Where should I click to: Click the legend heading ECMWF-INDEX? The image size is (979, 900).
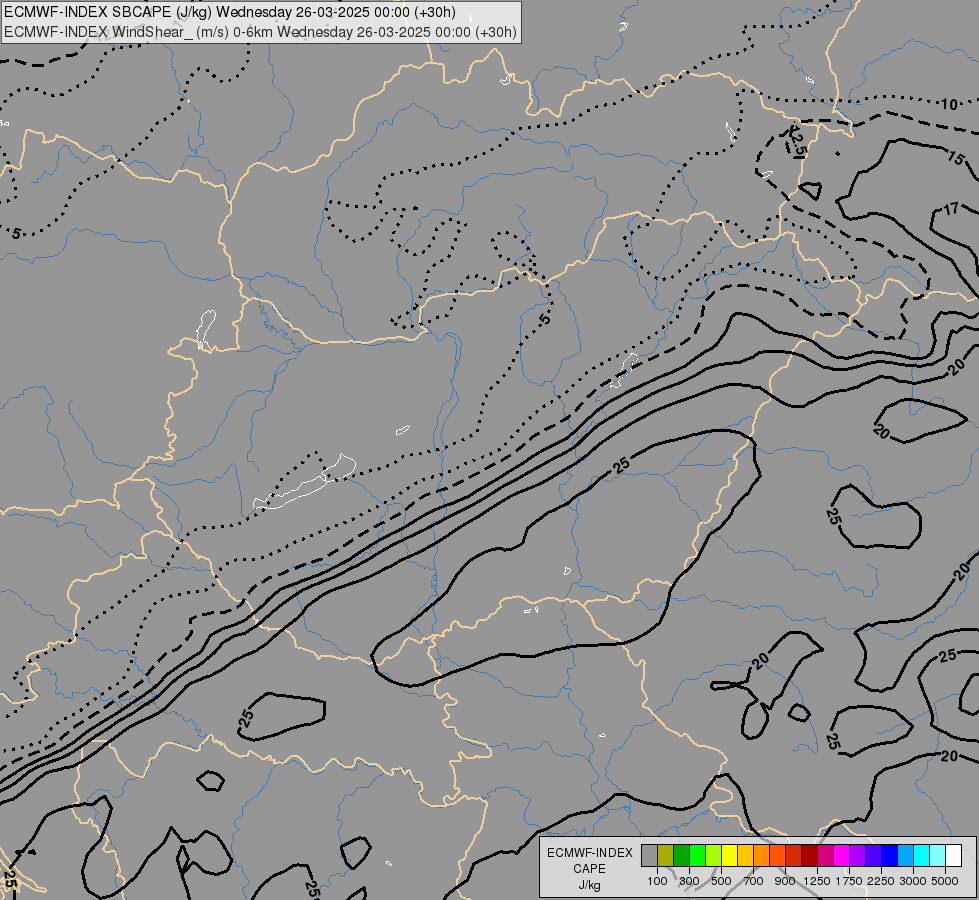(589, 853)
